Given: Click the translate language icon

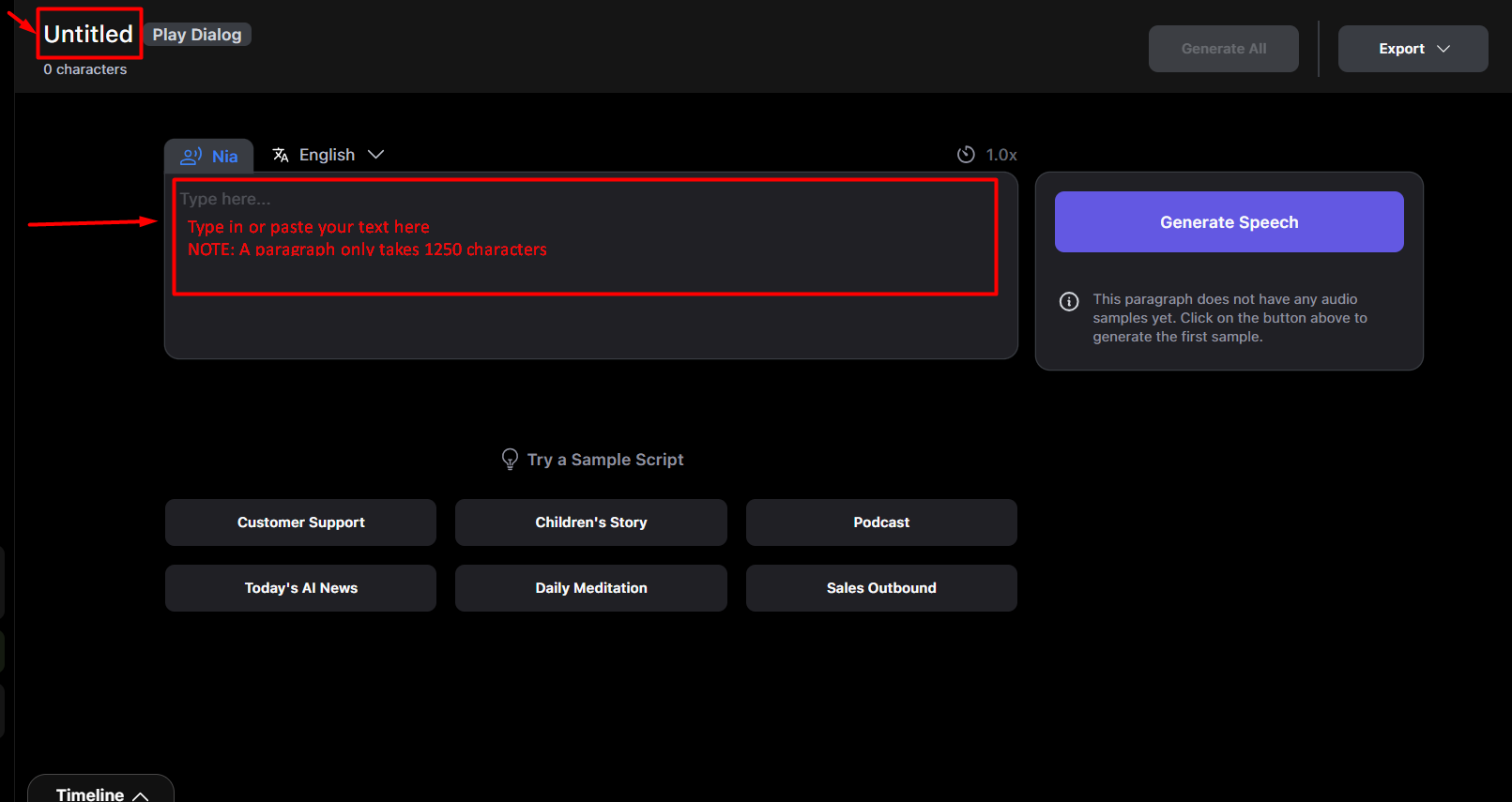Looking at the screenshot, I should [281, 155].
